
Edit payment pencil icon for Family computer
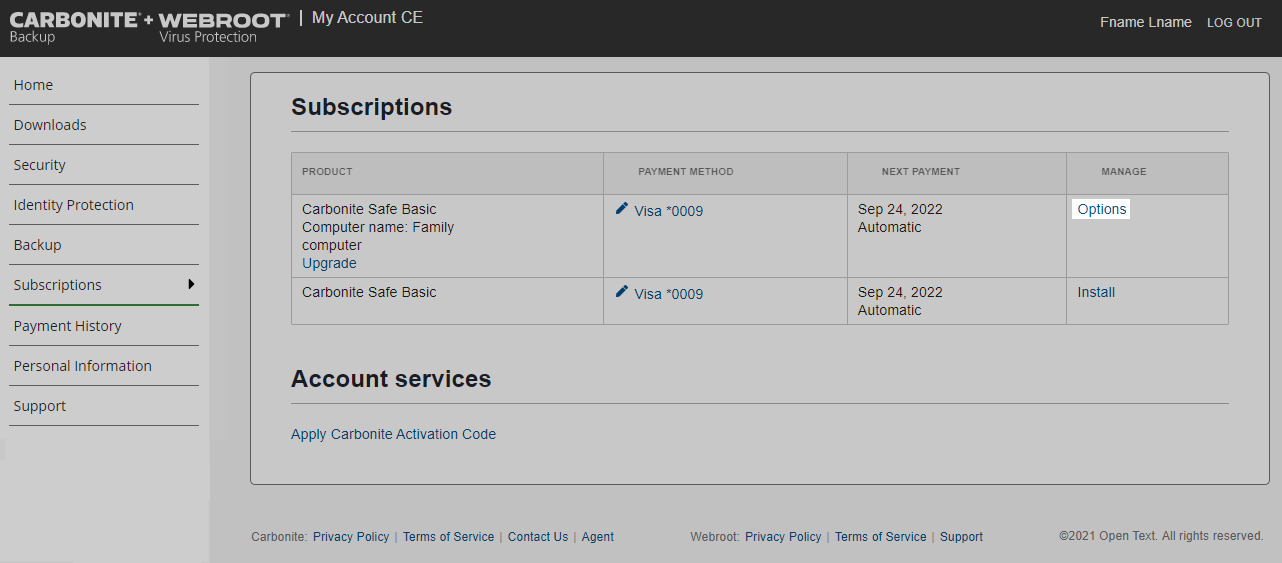tap(622, 209)
